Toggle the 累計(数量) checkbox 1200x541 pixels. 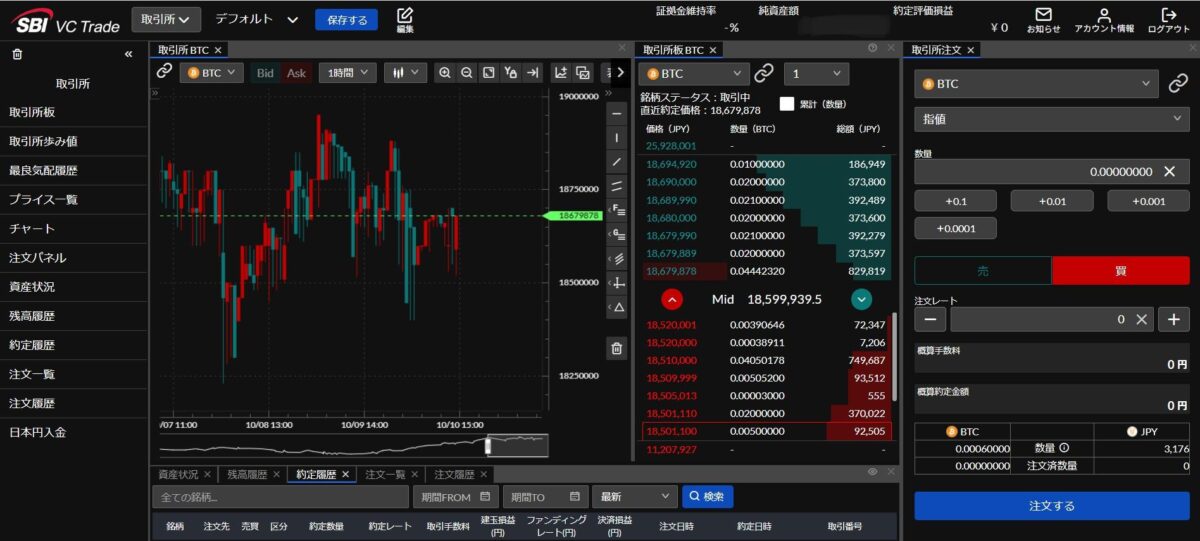[x=787, y=104]
